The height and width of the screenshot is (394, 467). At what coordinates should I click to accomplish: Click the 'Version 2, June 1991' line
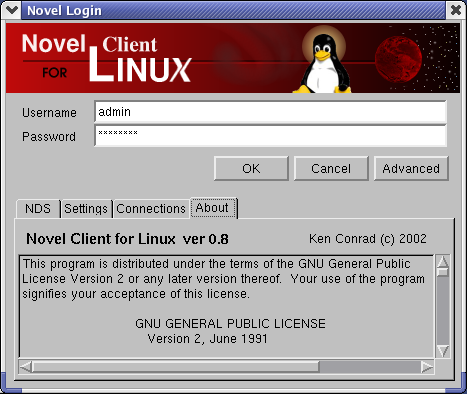207,339
